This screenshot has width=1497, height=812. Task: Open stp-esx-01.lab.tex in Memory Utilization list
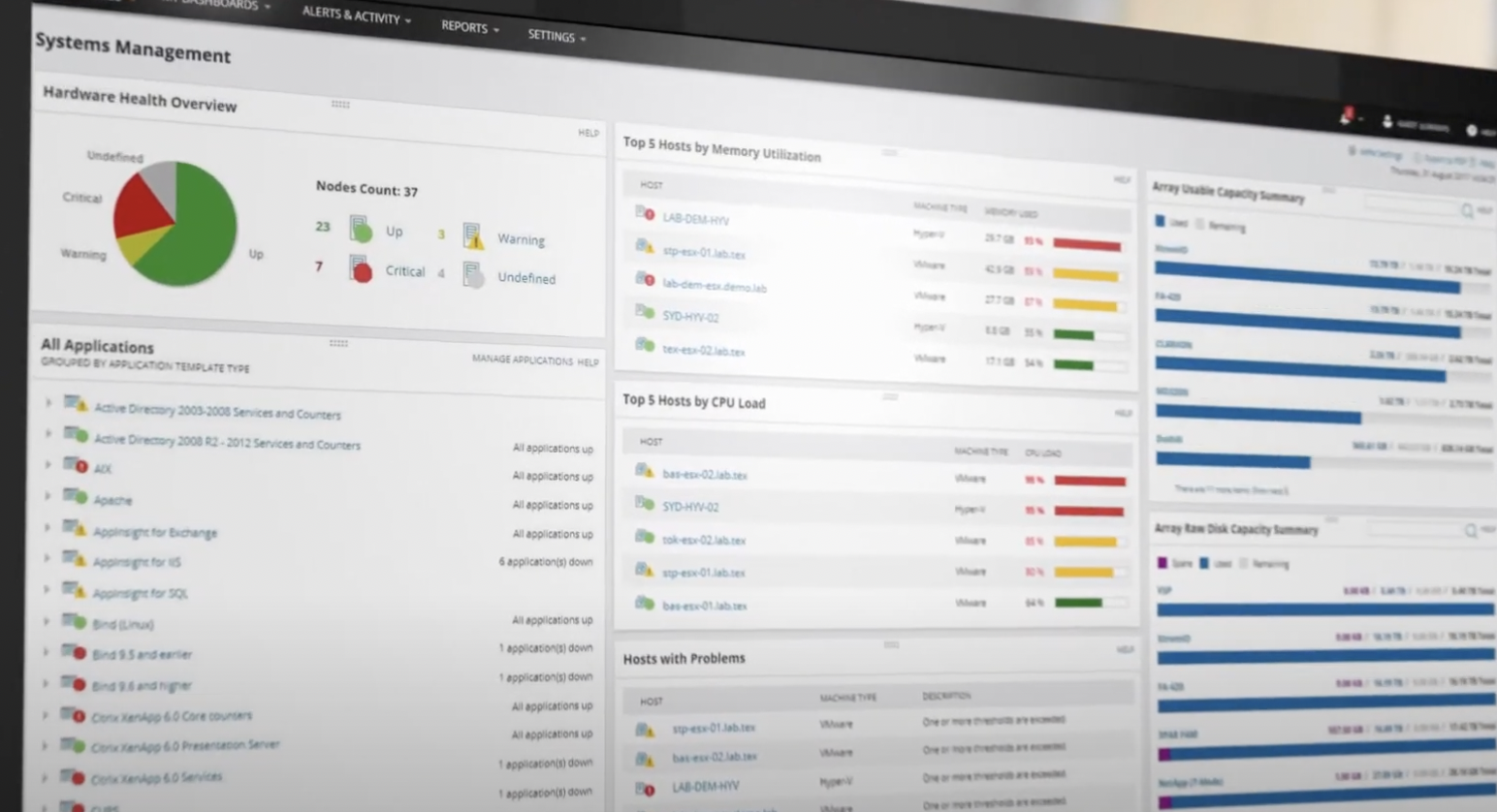(704, 253)
